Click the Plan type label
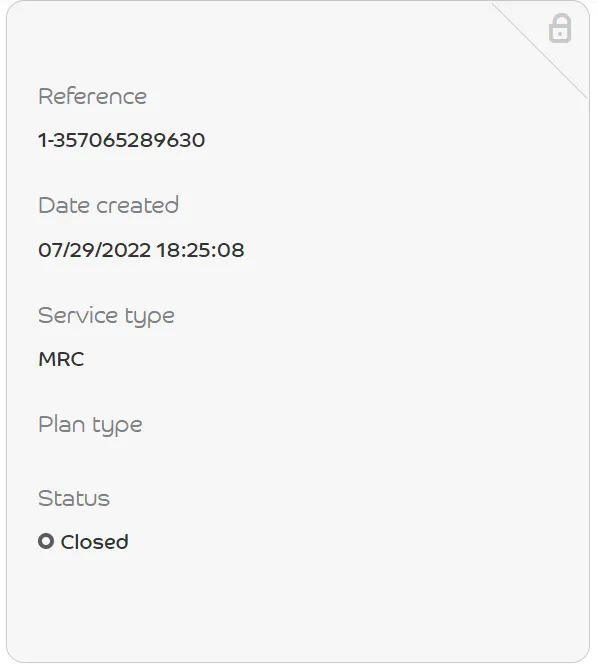The width and height of the screenshot is (598, 669). pyautogui.click(x=90, y=425)
